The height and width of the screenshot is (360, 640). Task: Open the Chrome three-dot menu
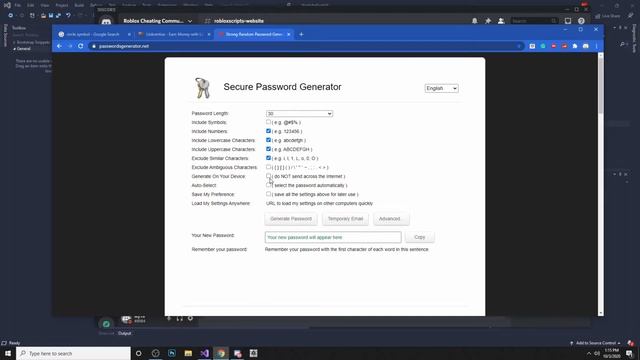[596, 46]
